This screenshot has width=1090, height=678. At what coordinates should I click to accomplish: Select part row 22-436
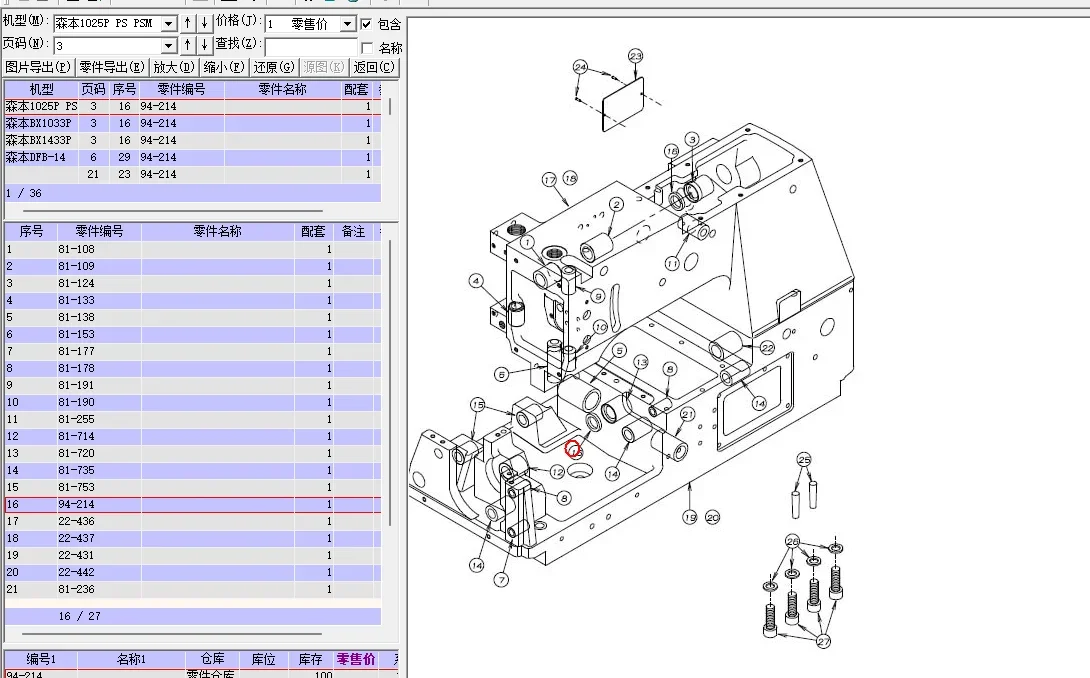193,522
